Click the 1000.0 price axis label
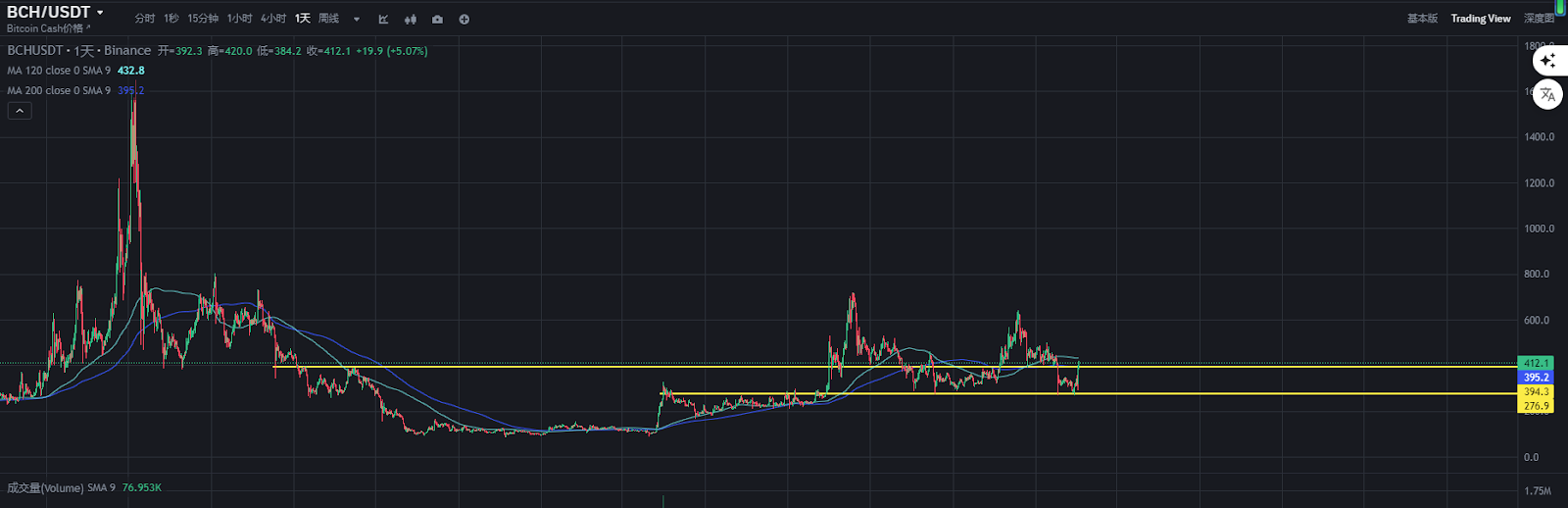This screenshot has width=1568, height=508. coord(1539,229)
